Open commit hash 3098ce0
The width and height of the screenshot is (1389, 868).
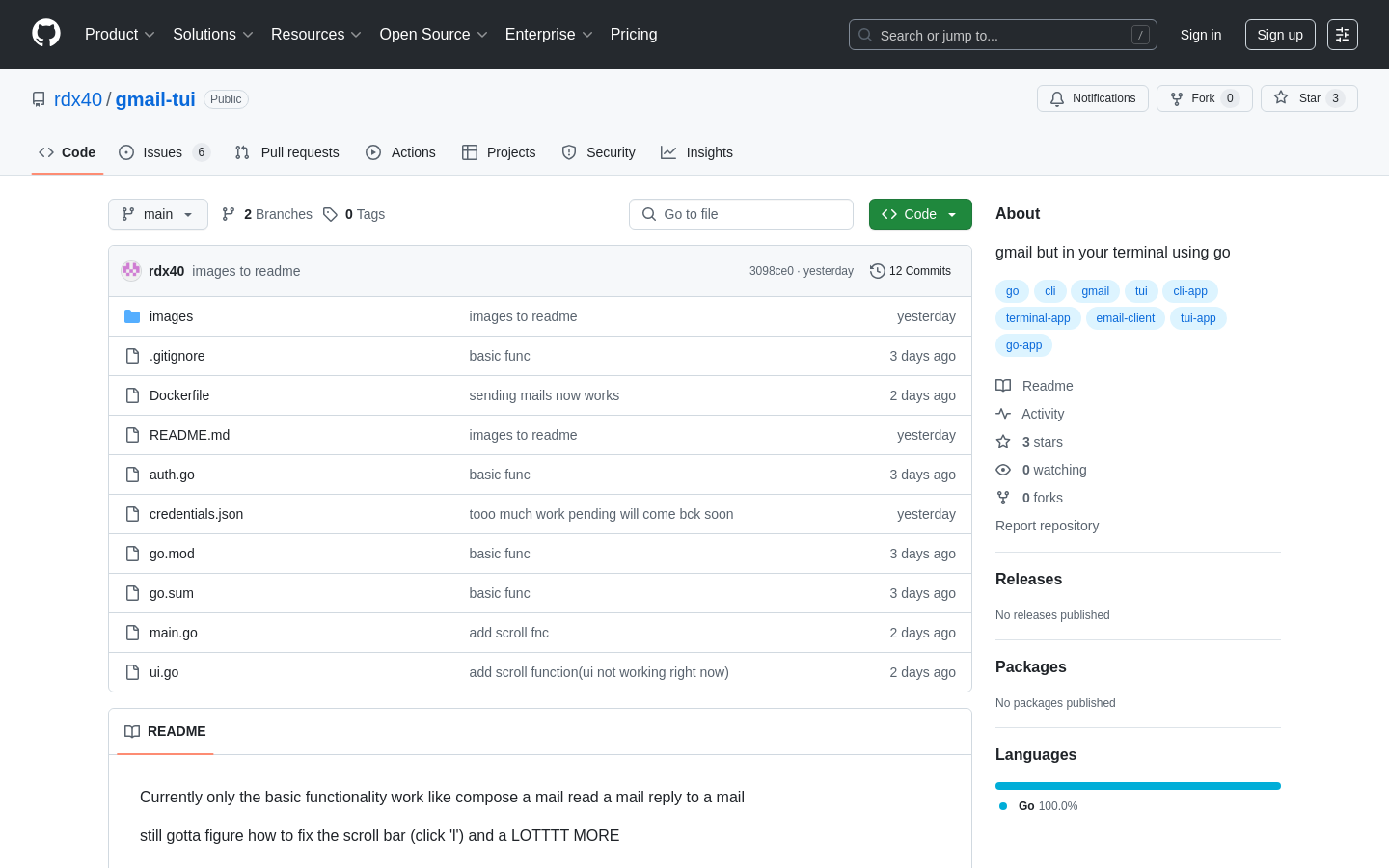pyautogui.click(x=771, y=271)
